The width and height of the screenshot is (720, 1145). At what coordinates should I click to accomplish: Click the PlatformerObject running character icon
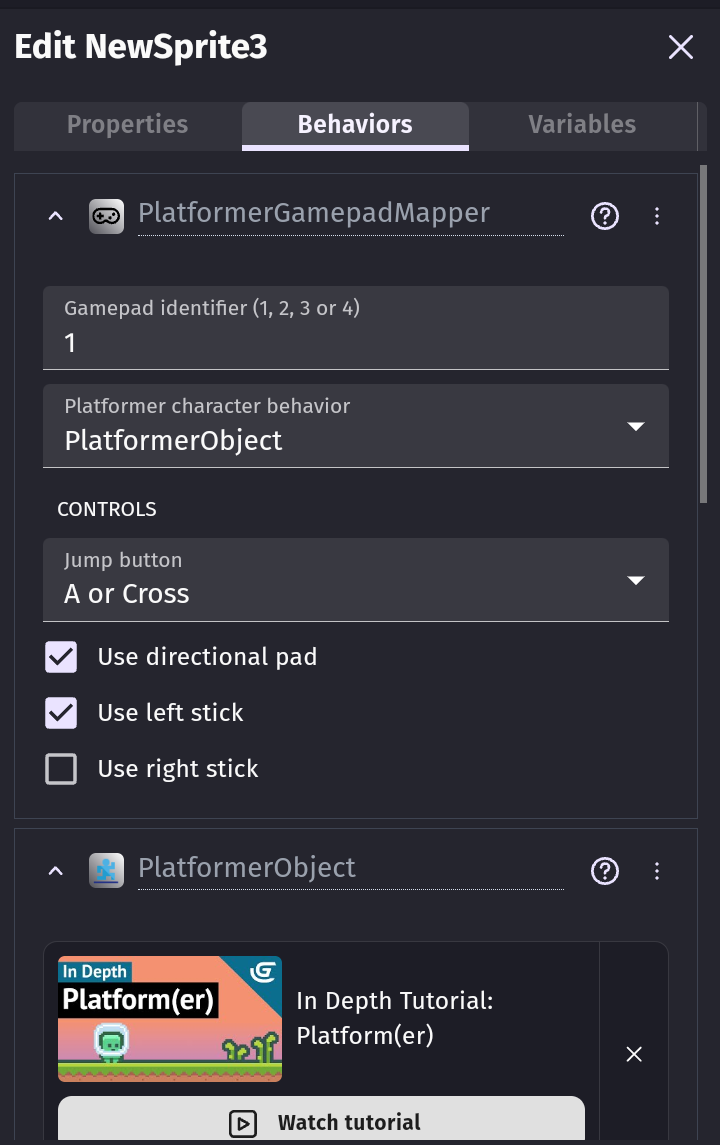(x=107, y=870)
